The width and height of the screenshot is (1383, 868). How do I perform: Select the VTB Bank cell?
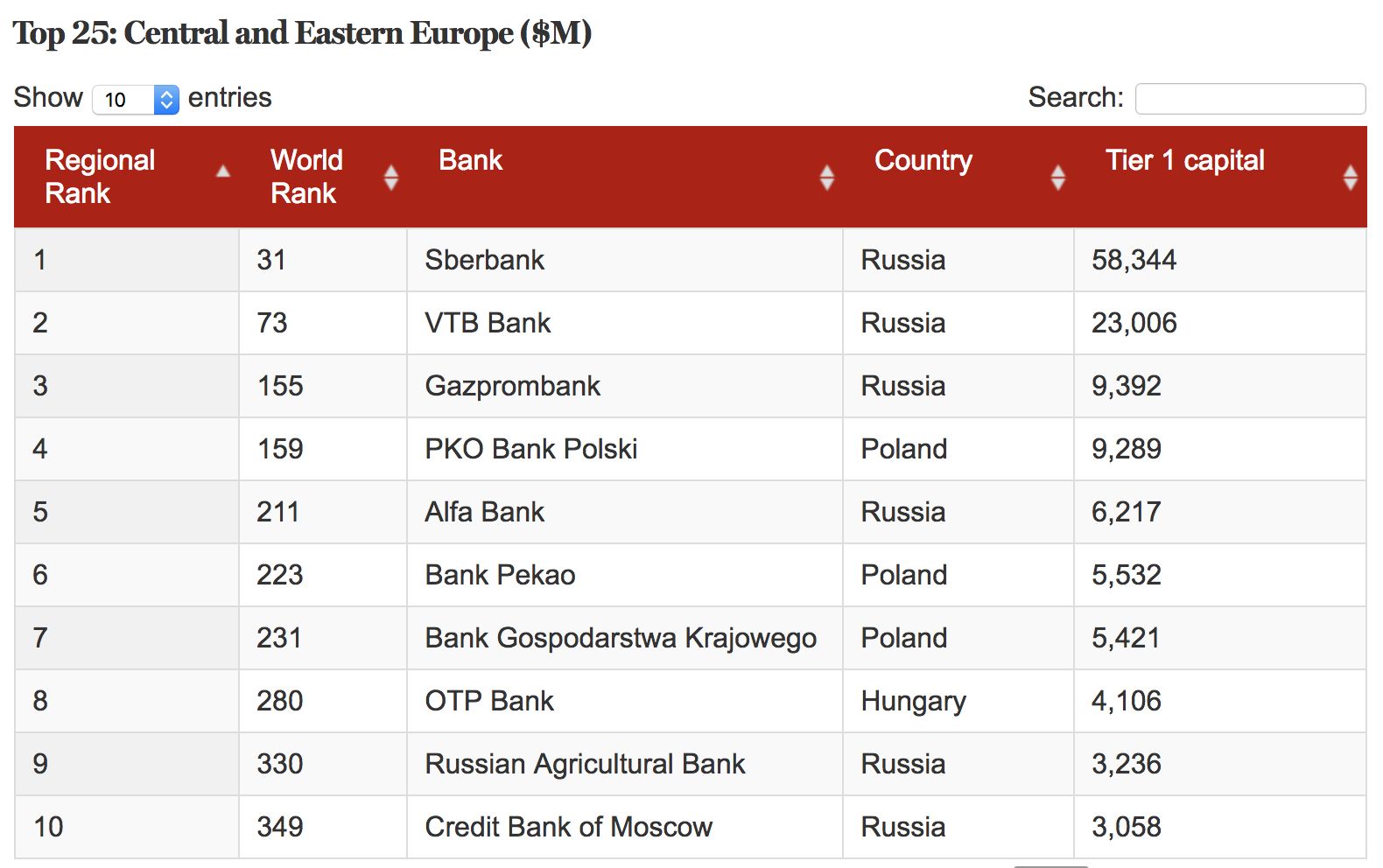click(488, 323)
